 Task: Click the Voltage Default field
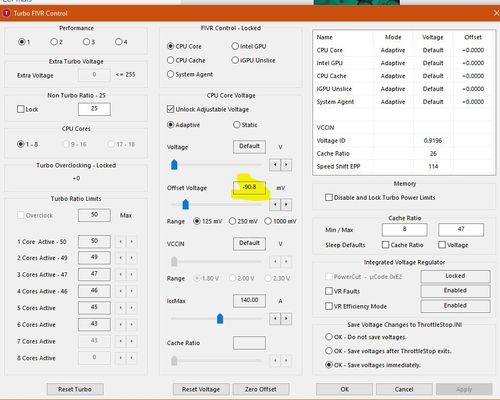[x=249, y=147]
